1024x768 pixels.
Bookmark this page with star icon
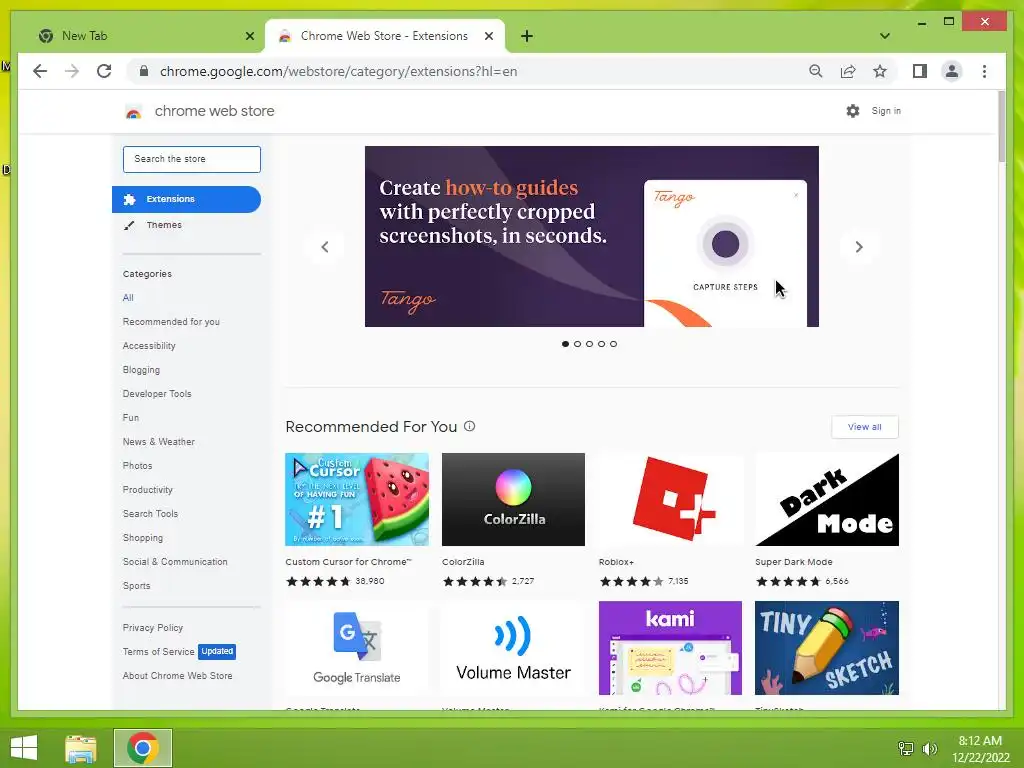pyautogui.click(x=880, y=71)
